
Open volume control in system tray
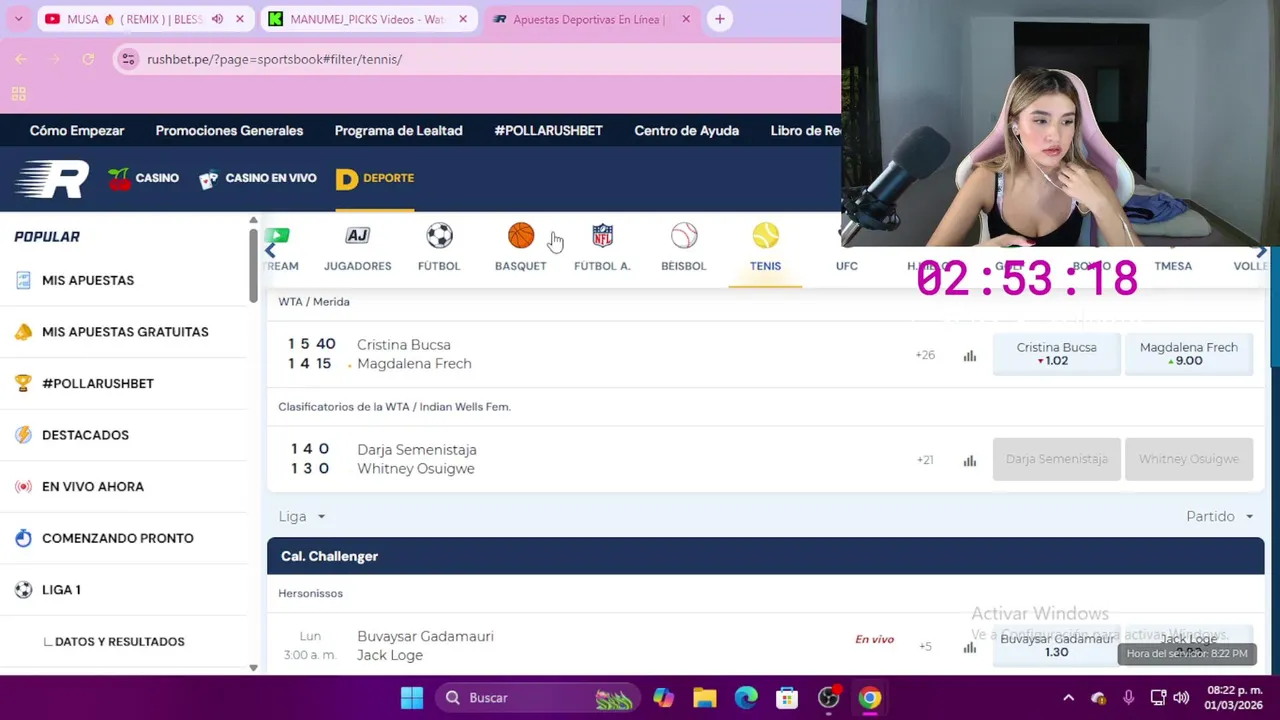coord(1181,698)
